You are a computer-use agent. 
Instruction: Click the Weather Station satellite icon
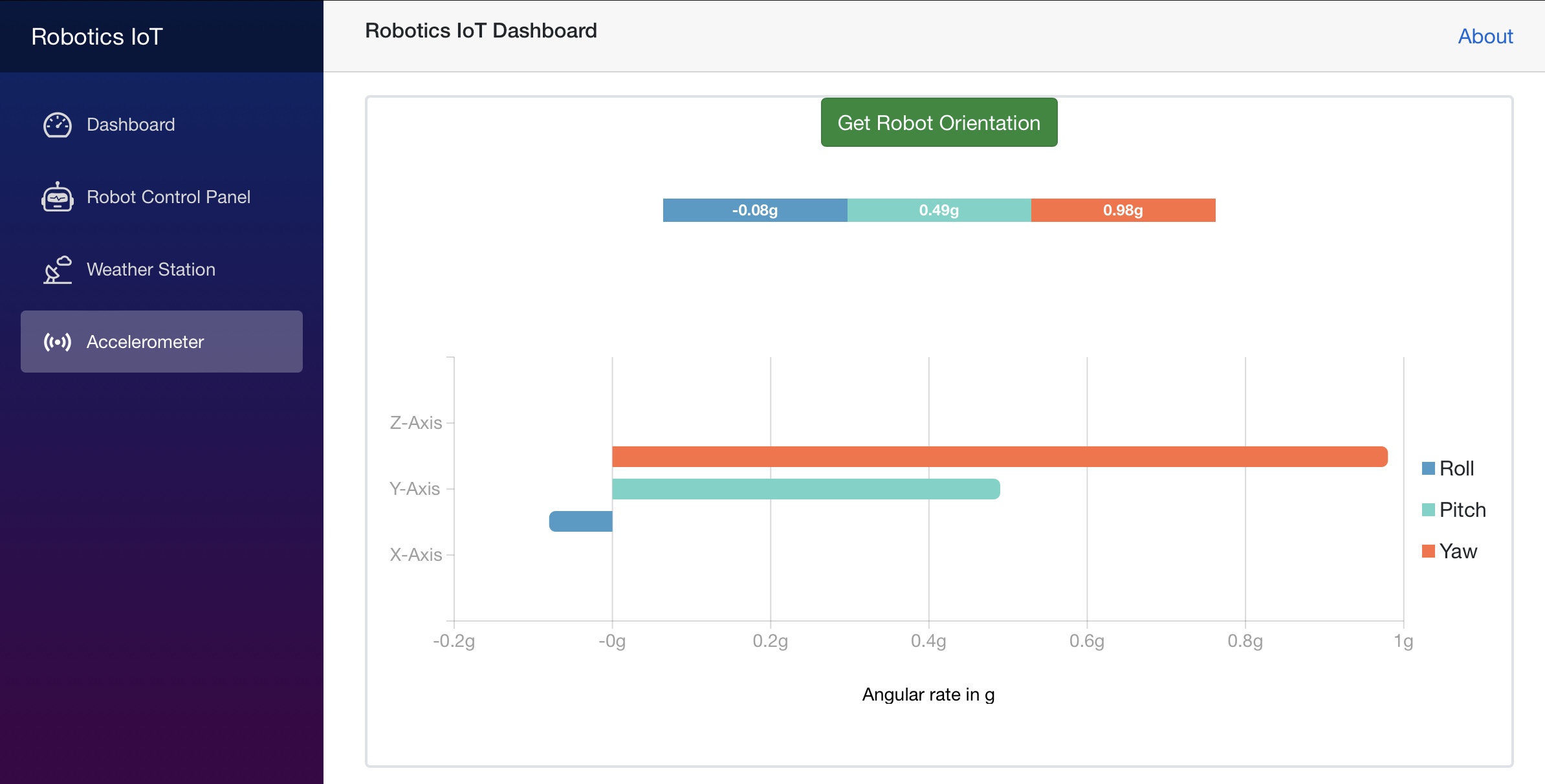(x=57, y=269)
